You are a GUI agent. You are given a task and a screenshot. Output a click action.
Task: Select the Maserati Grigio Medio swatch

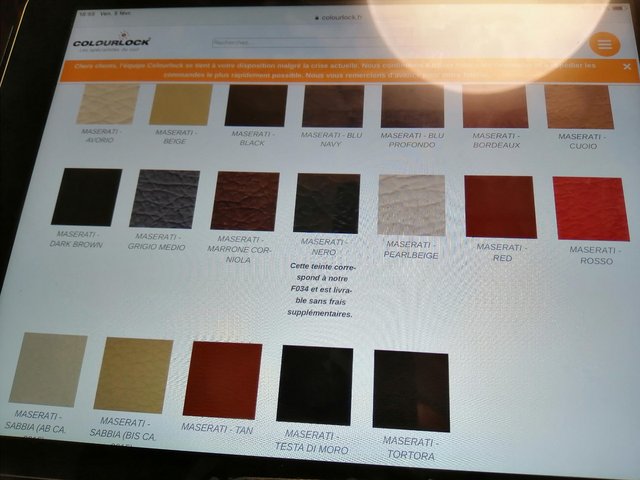[164, 199]
